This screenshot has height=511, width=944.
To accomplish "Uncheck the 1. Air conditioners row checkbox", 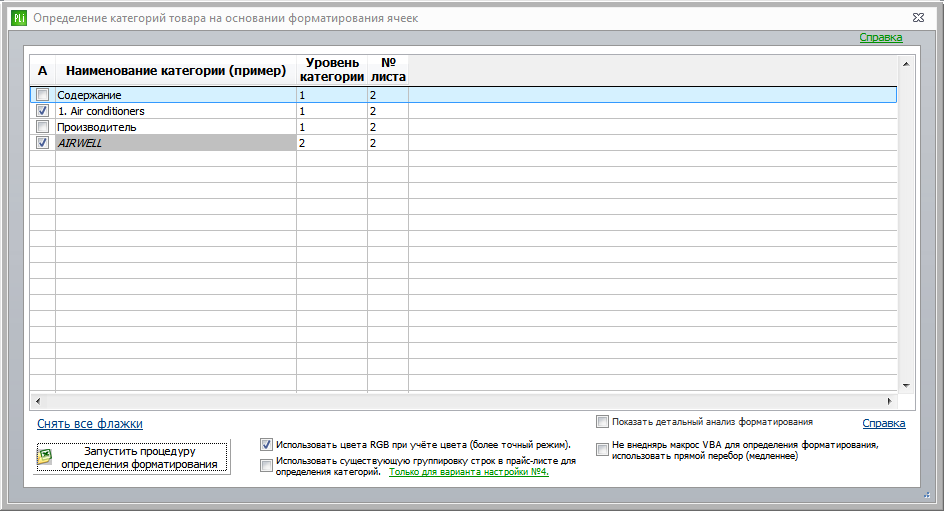I will (x=42, y=111).
